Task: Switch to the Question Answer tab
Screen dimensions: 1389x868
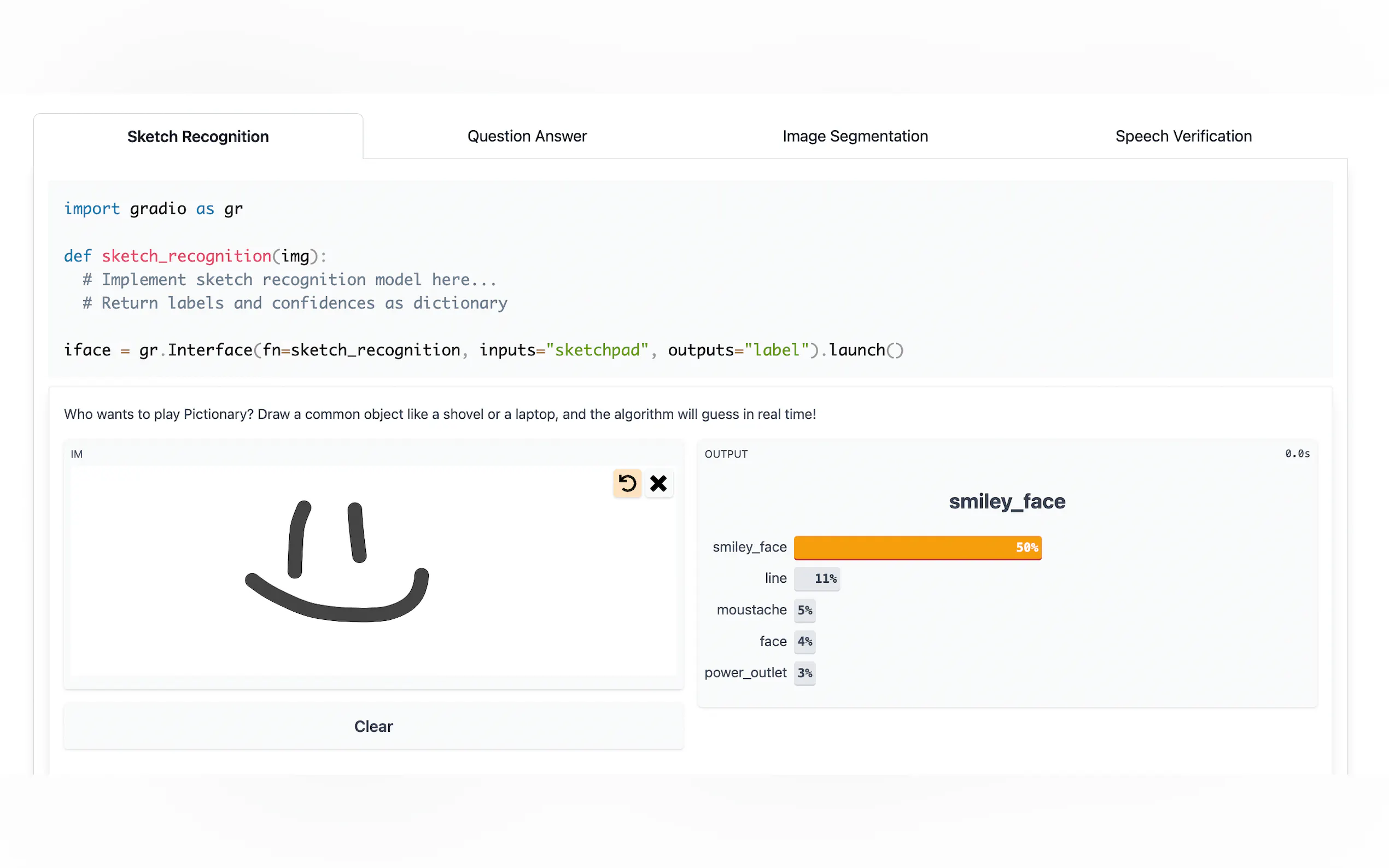Action: click(527, 136)
